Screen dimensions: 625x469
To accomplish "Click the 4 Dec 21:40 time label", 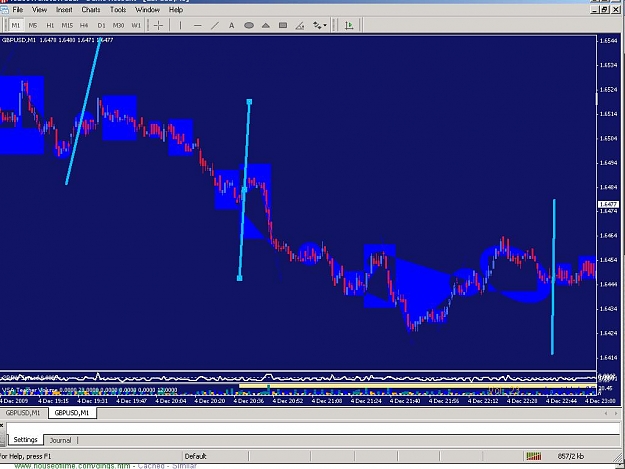I will [407, 401].
